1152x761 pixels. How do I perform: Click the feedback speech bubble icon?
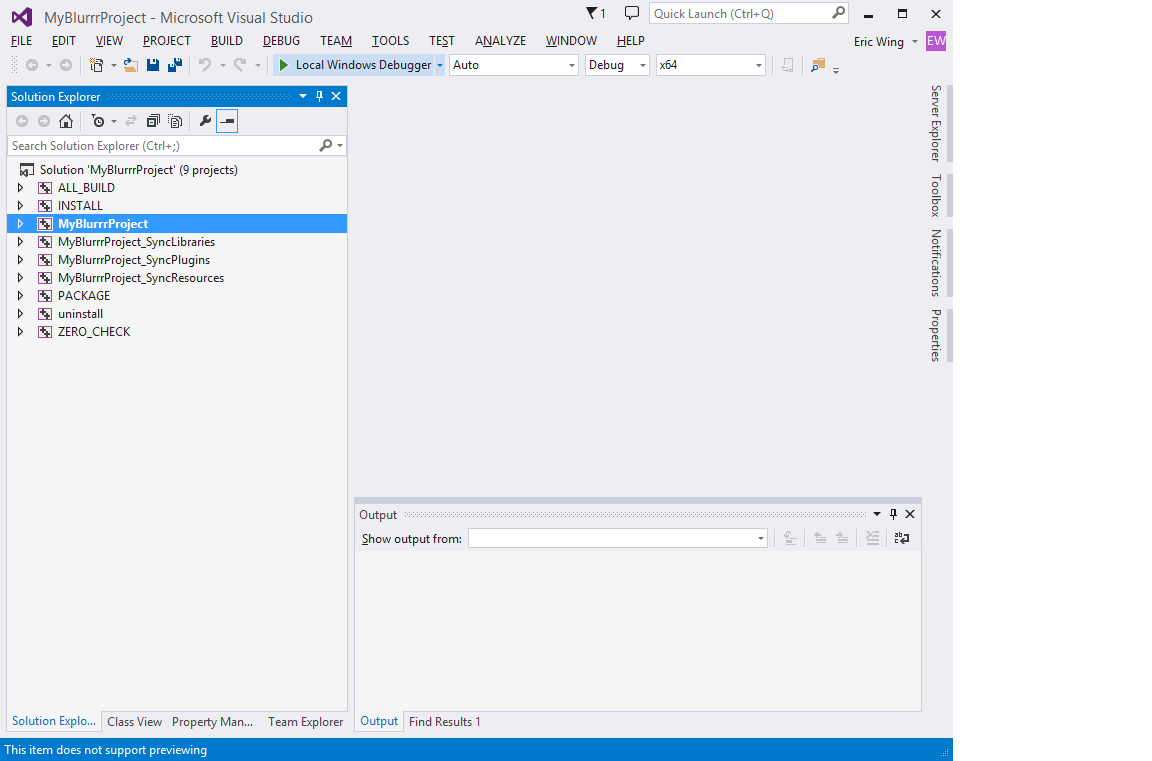tap(631, 13)
